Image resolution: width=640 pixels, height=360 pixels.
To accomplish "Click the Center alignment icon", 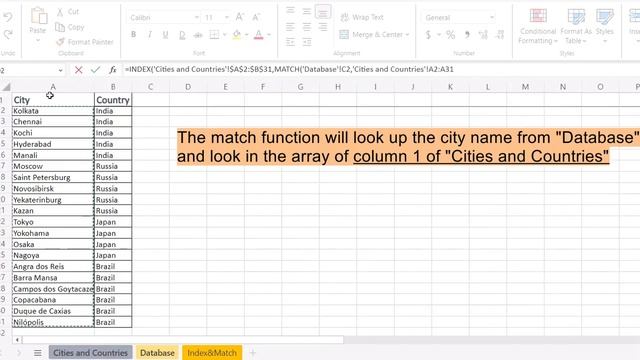I will point(307,27).
